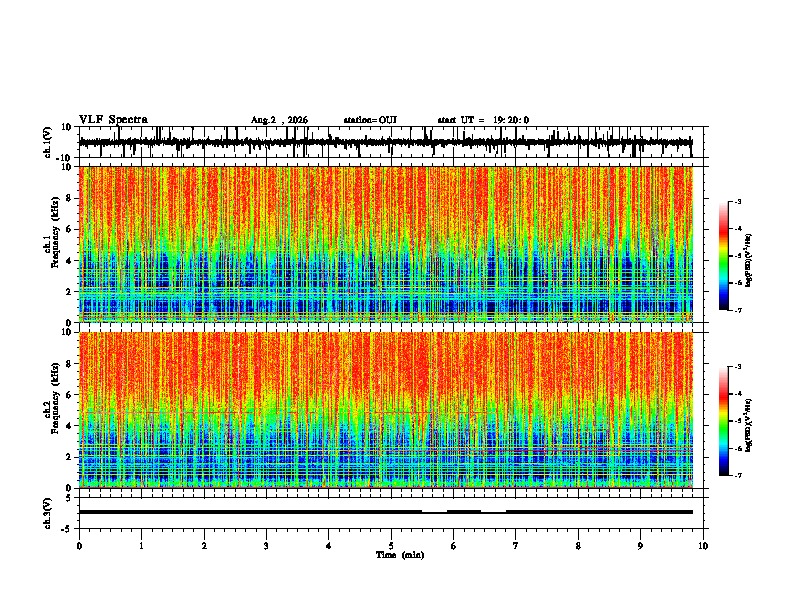
Task: Click tick label 9 on the Time axis
Action: point(640,546)
